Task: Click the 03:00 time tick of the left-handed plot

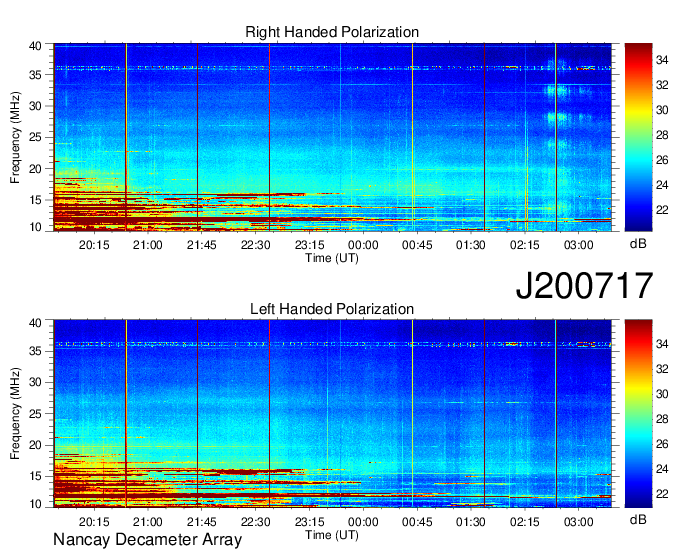Action: (579, 522)
